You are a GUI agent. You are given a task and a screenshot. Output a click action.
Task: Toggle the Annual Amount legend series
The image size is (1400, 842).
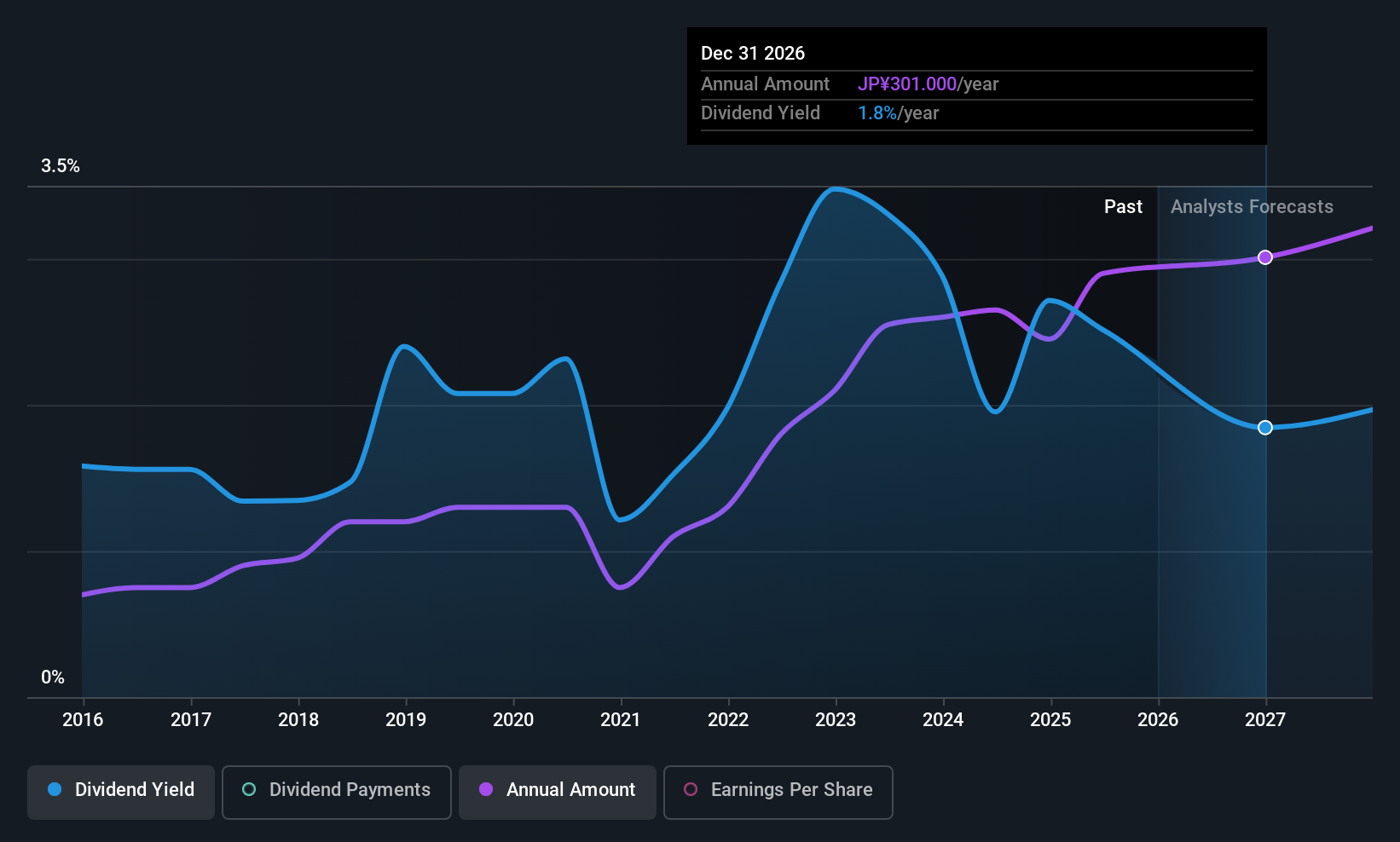(558, 792)
